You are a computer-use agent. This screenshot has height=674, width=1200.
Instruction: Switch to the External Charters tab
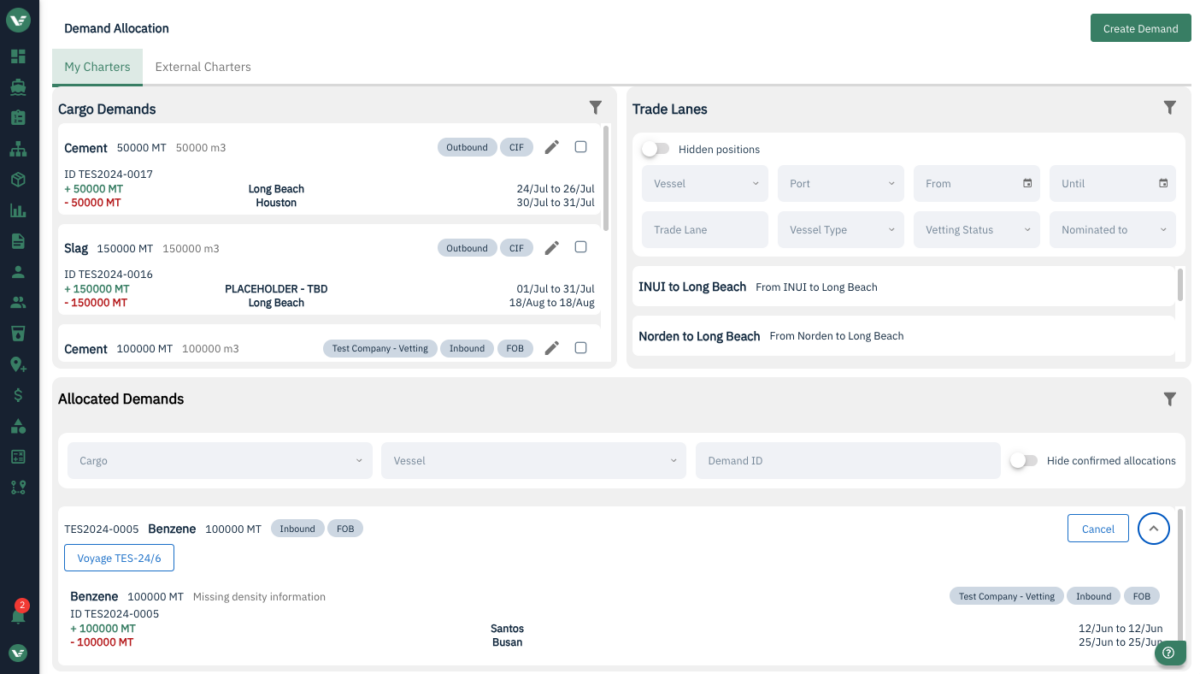203,67
